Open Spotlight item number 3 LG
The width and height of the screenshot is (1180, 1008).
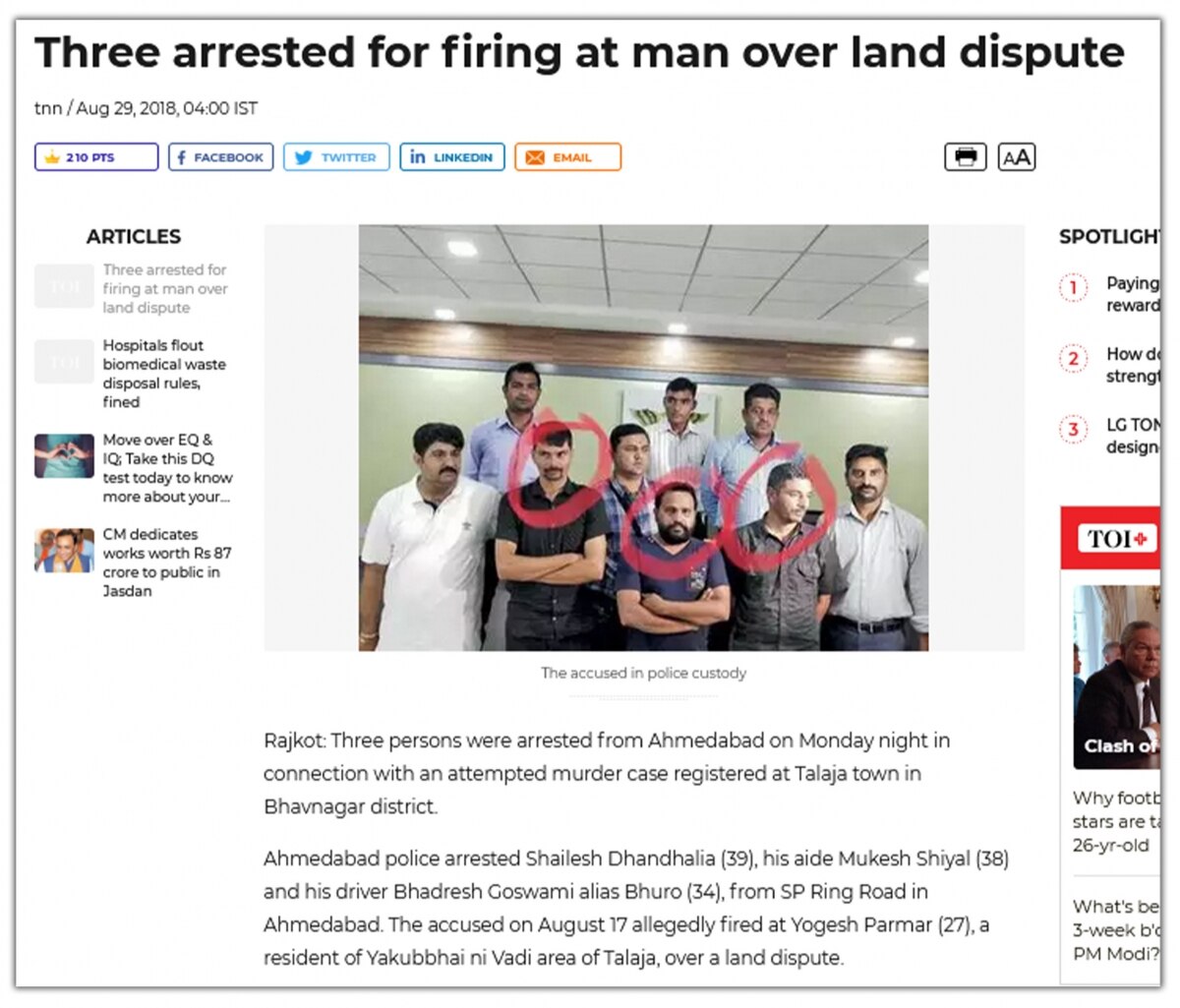(1111, 436)
